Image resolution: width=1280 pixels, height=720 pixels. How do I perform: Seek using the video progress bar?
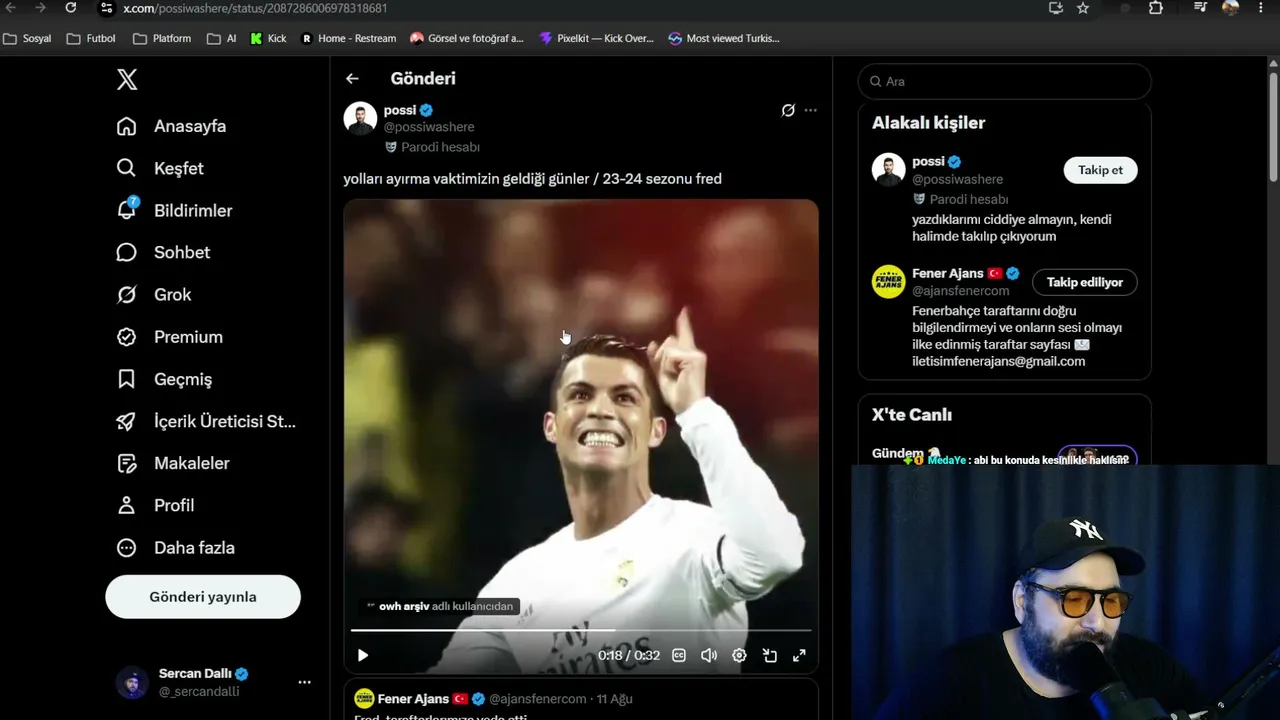(581, 630)
